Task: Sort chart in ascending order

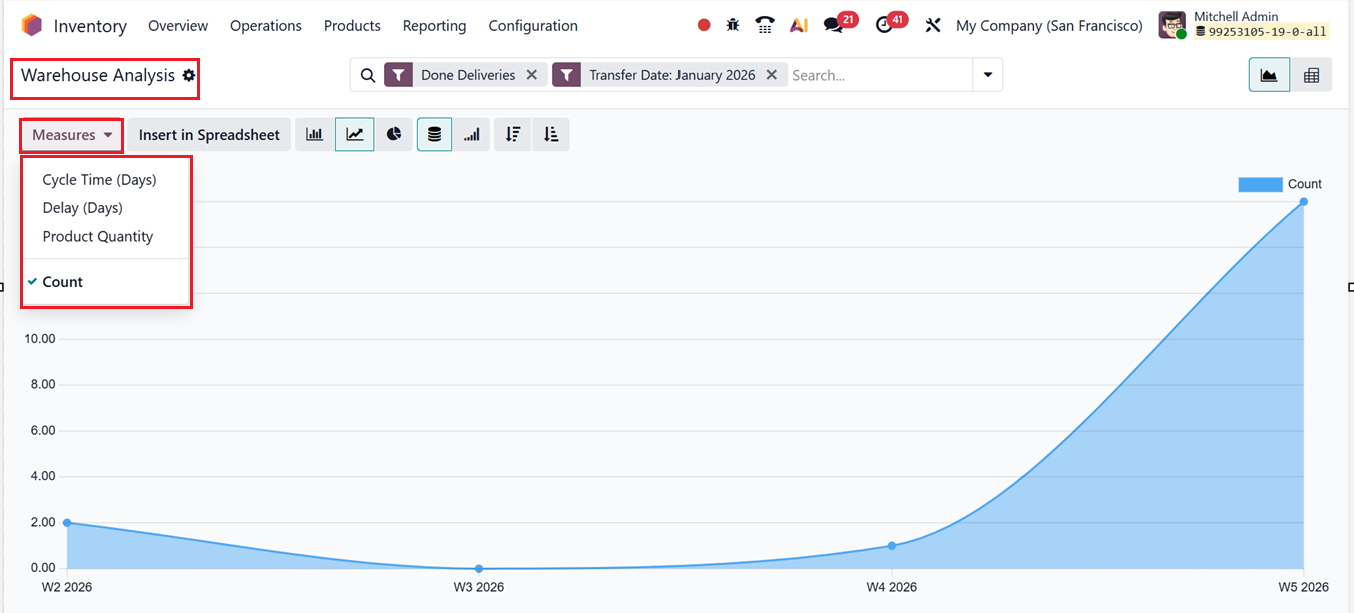Action: point(551,135)
